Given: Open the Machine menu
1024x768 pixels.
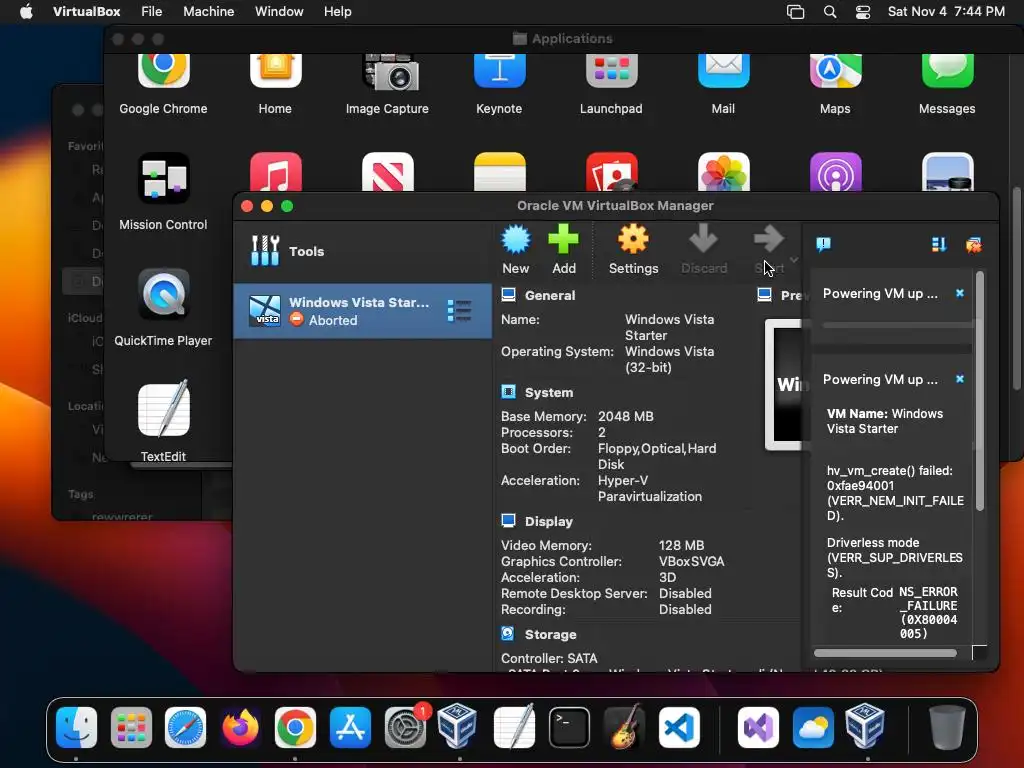Looking at the screenshot, I should (x=208, y=12).
